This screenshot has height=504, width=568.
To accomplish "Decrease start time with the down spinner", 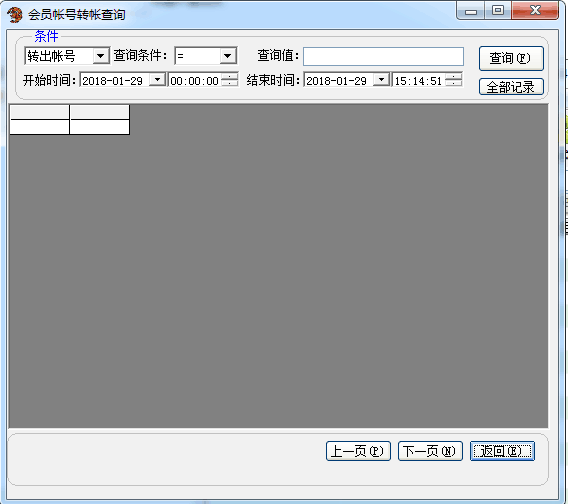I will pyautogui.click(x=230, y=83).
